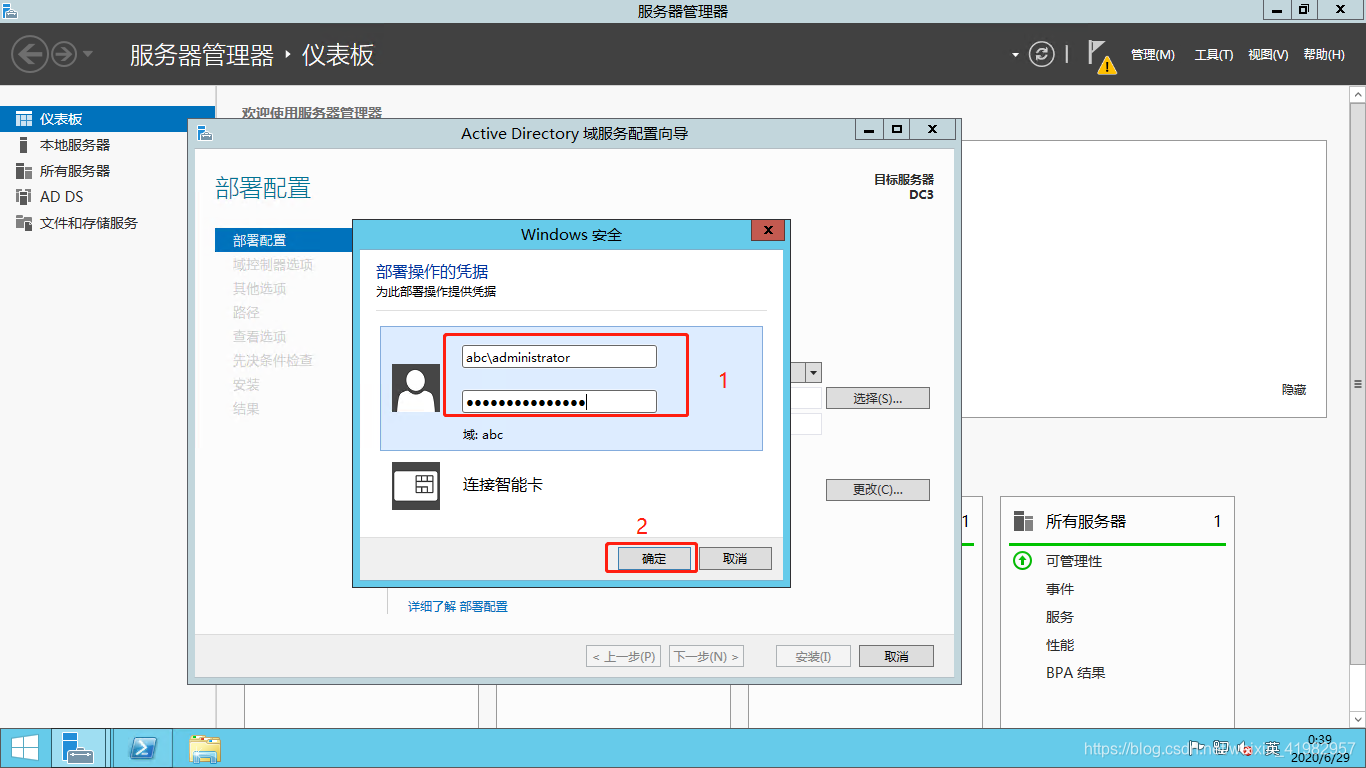The width and height of the screenshot is (1366, 768).
Task: Close the Windows 安全 dialog with red X
Action: click(x=768, y=231)
